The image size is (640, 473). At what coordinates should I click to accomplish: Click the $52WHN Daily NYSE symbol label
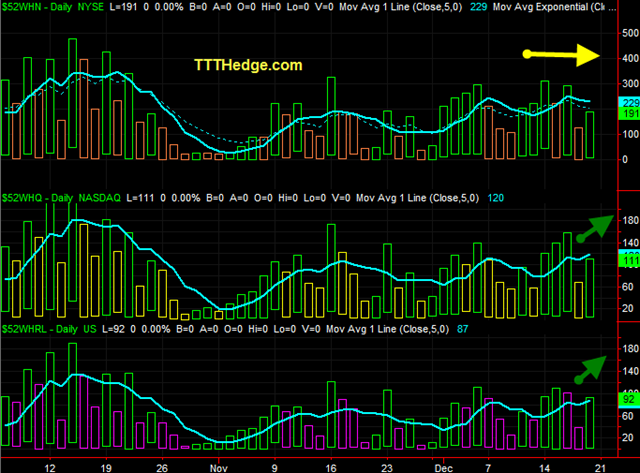(x=53, y=7)
